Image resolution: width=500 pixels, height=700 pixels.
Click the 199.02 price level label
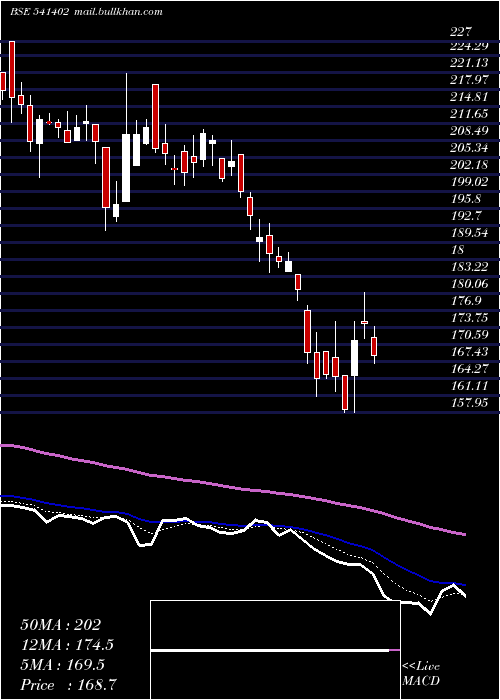click(x=470, y=181)
